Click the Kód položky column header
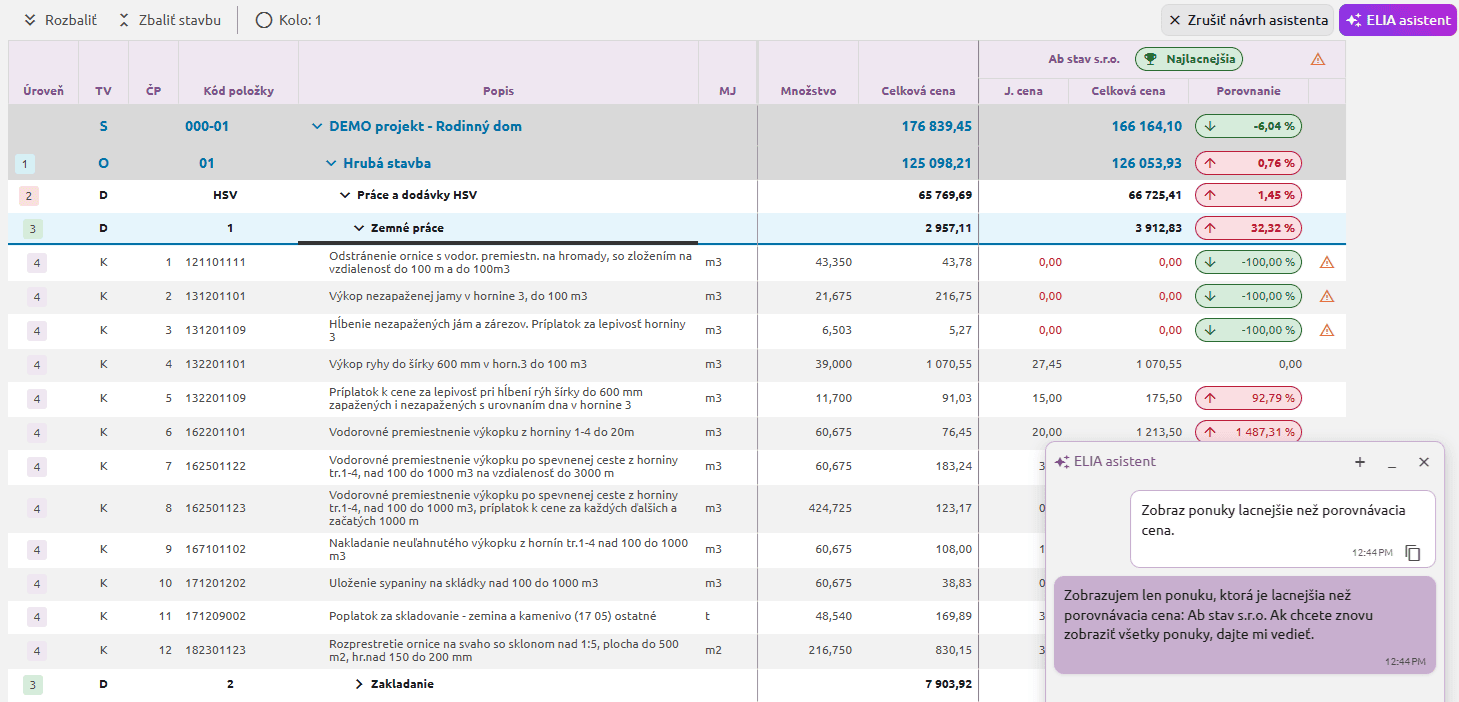The height and width of the screenshot is (702, 1459). click(238, 91)
